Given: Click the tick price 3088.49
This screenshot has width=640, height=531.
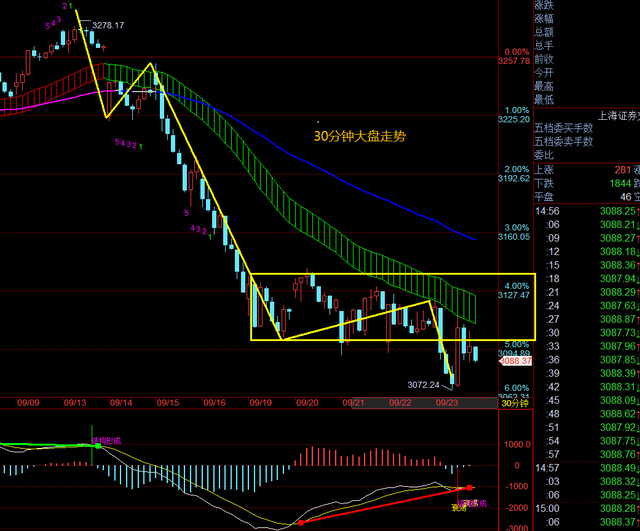Looking at the screenshot, I should pos(618,468).
